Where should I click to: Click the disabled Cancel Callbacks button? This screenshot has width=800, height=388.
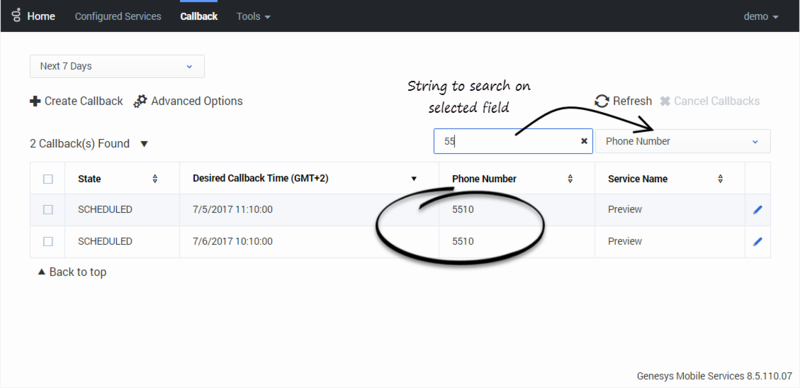tap(710, 101)
